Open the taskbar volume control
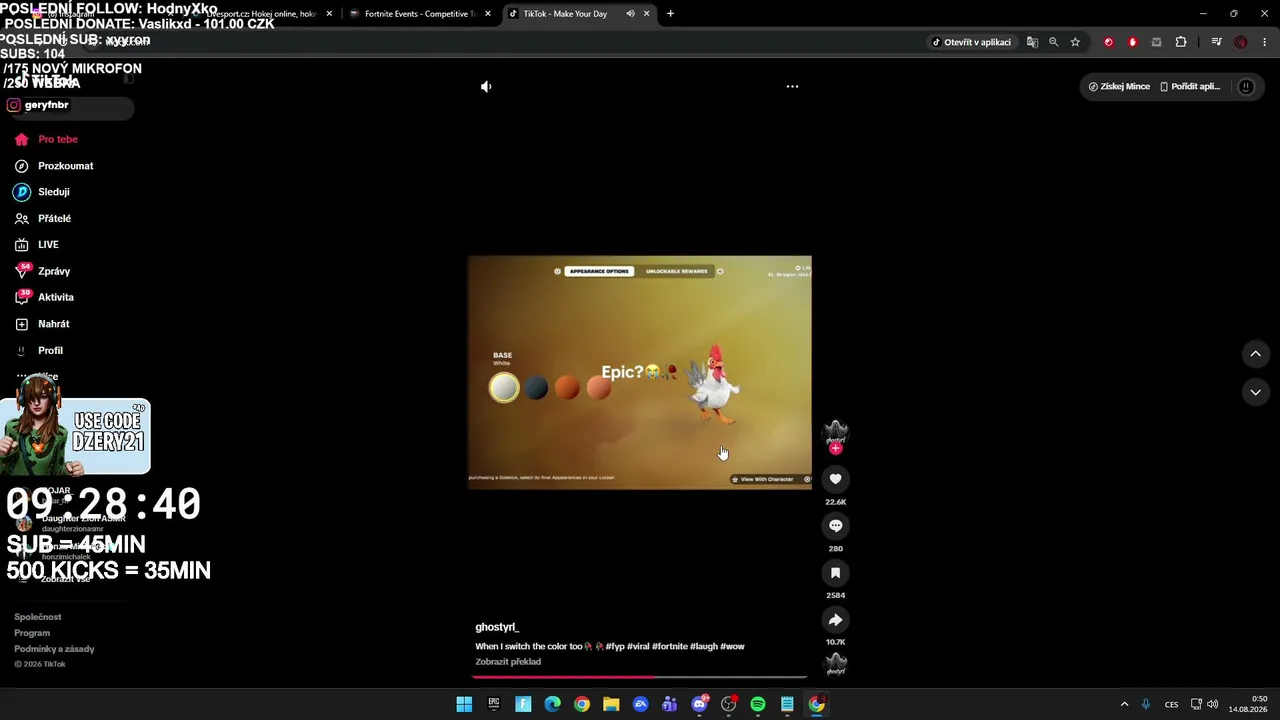 click(x=1213, y=704)
